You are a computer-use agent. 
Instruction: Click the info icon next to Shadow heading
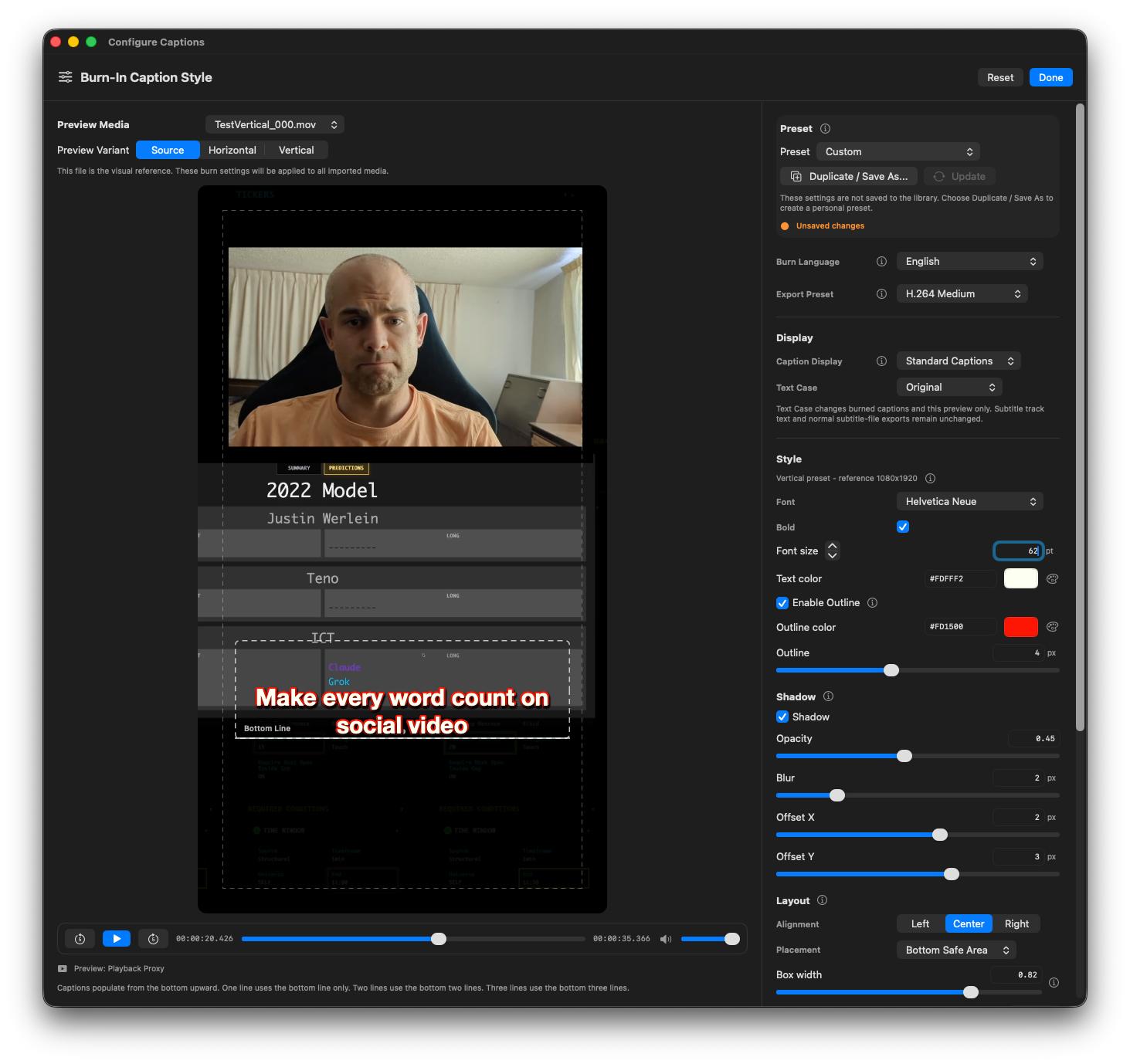point(828,696)
